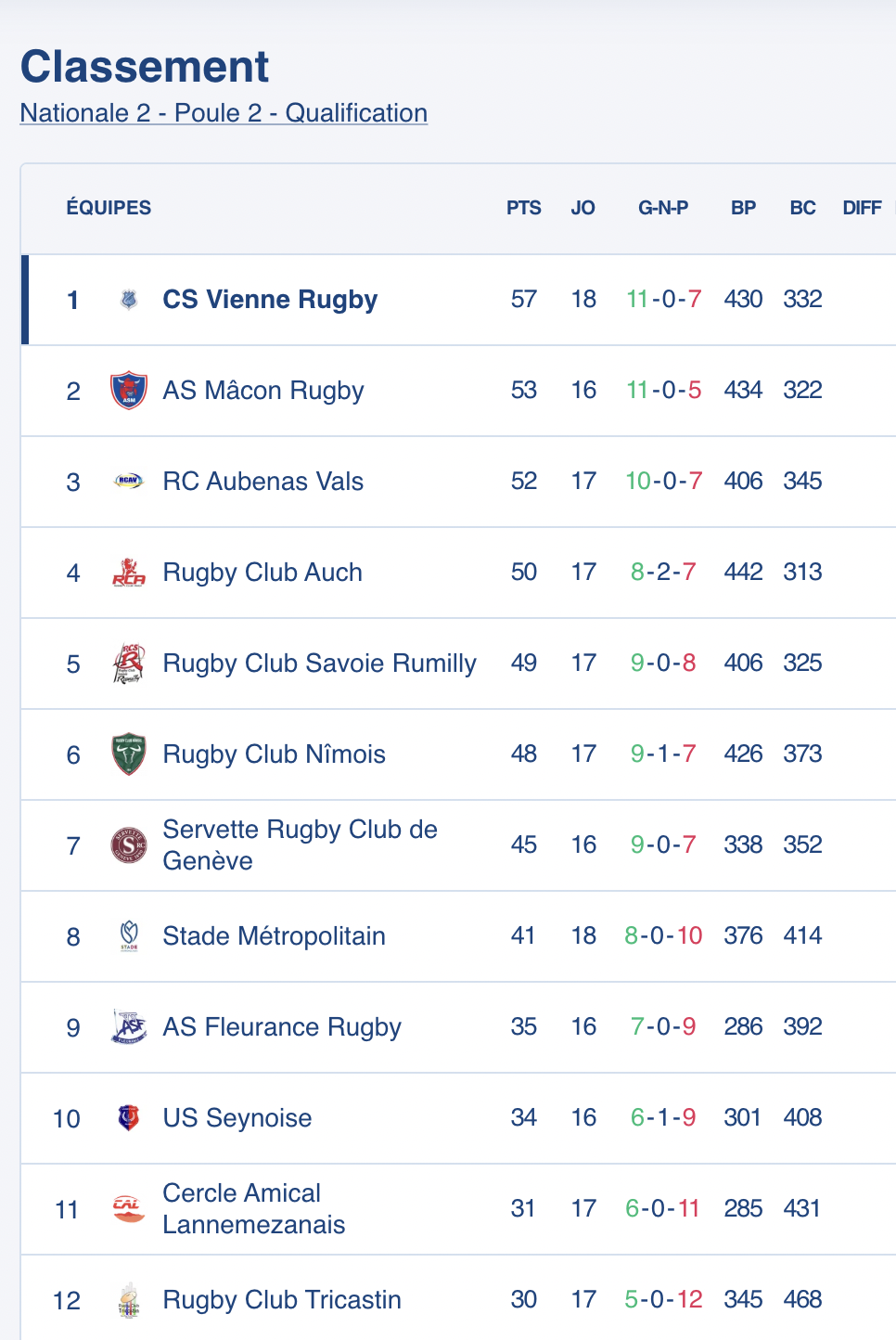Viewport: 896px width, 1340px height.
Task: Click the Rugby Club Auch lion logo
Action: [129, 573]
